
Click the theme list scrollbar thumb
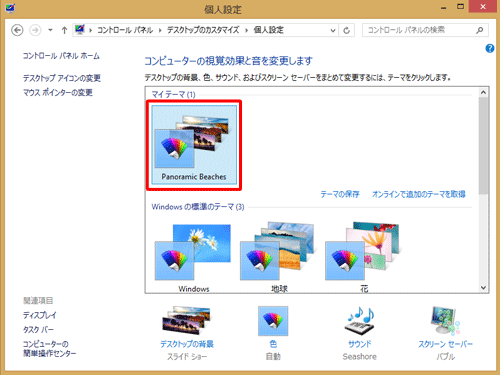[484, 146]
